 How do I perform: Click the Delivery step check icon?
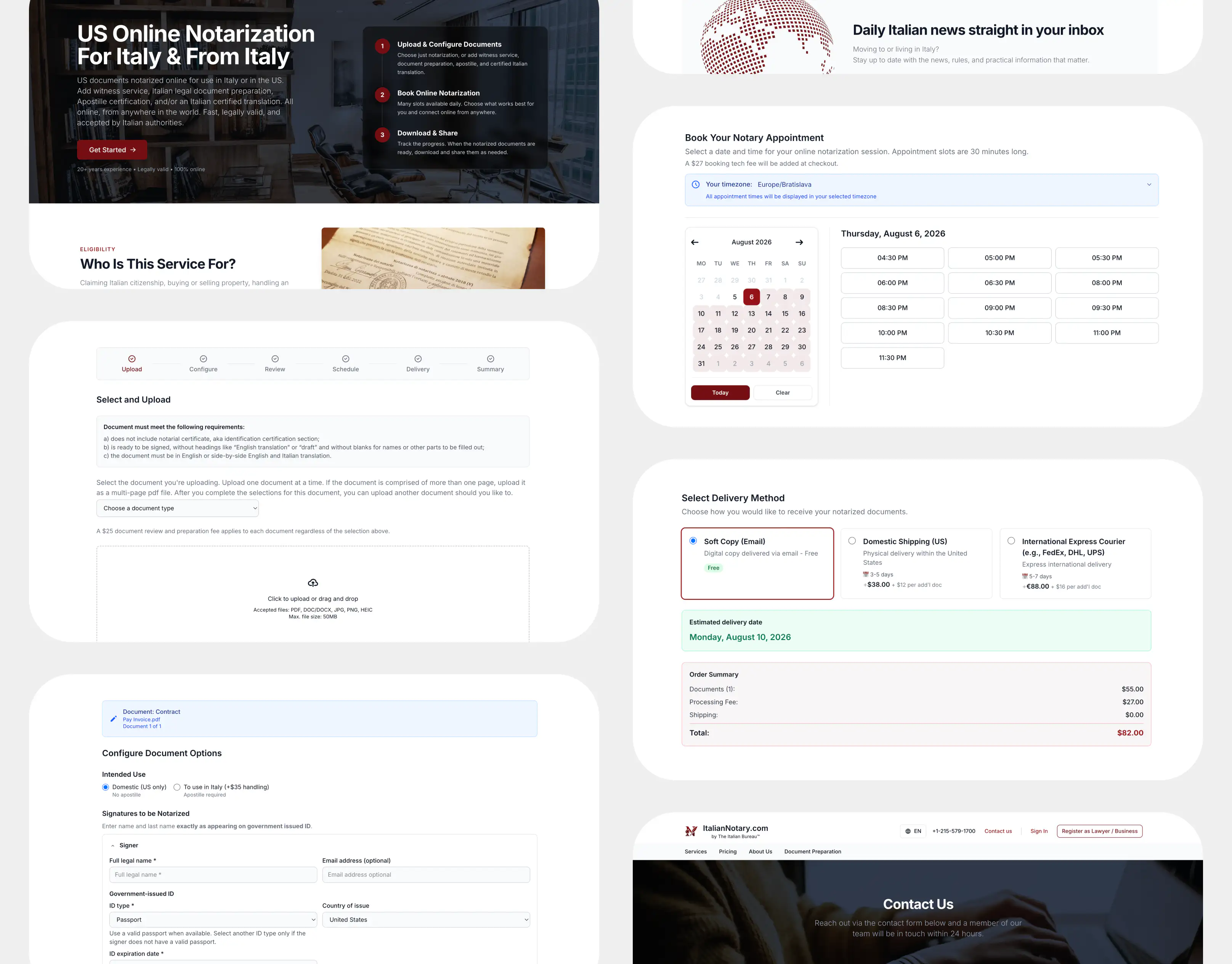tap(418, 359)
